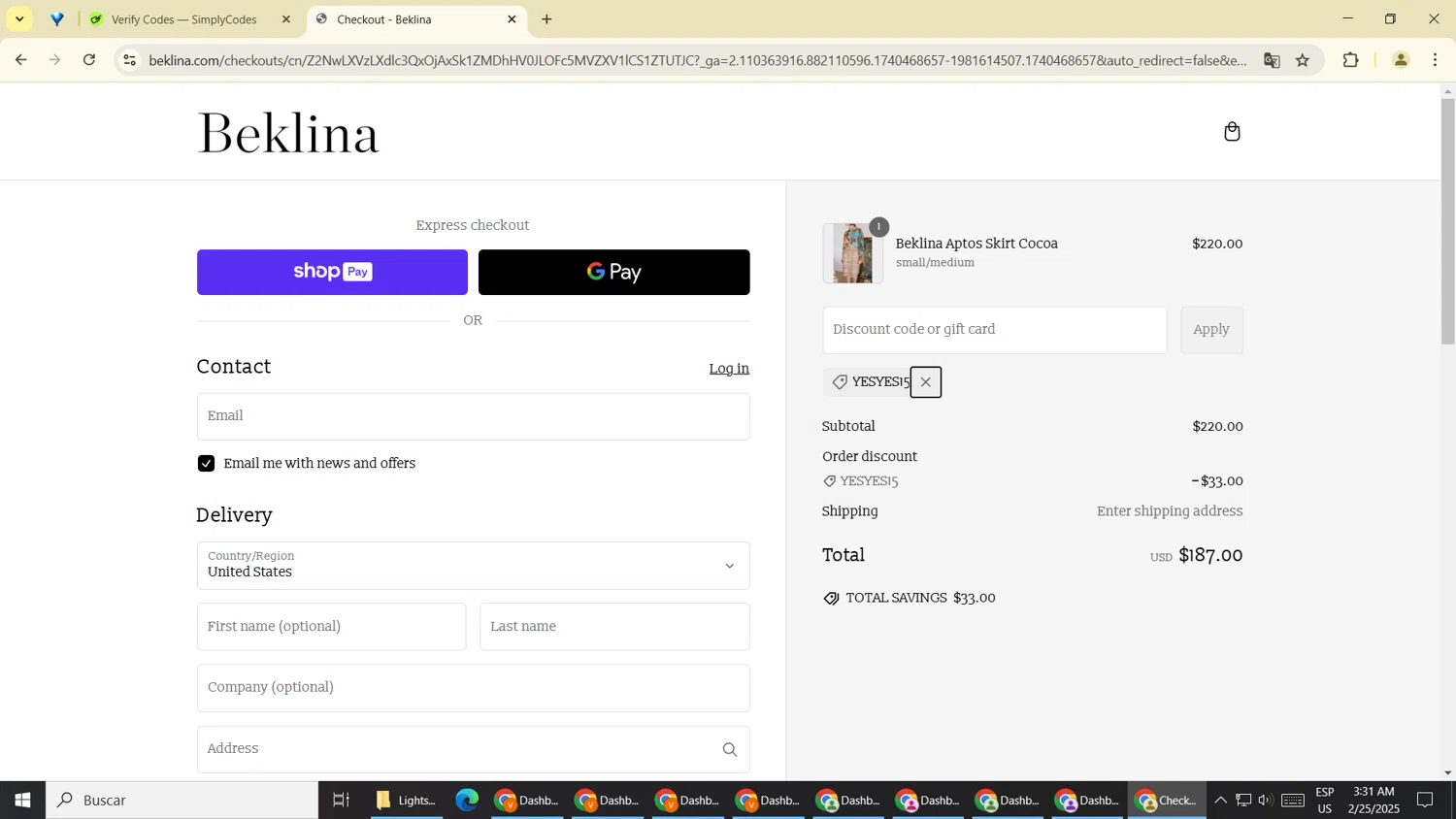Click the $187.00 total amount

click(1210, 556)
